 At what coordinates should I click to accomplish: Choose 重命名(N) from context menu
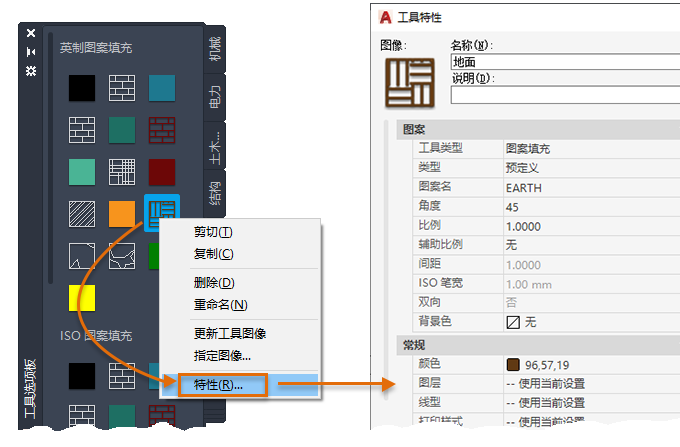click(x=240, y=305)
